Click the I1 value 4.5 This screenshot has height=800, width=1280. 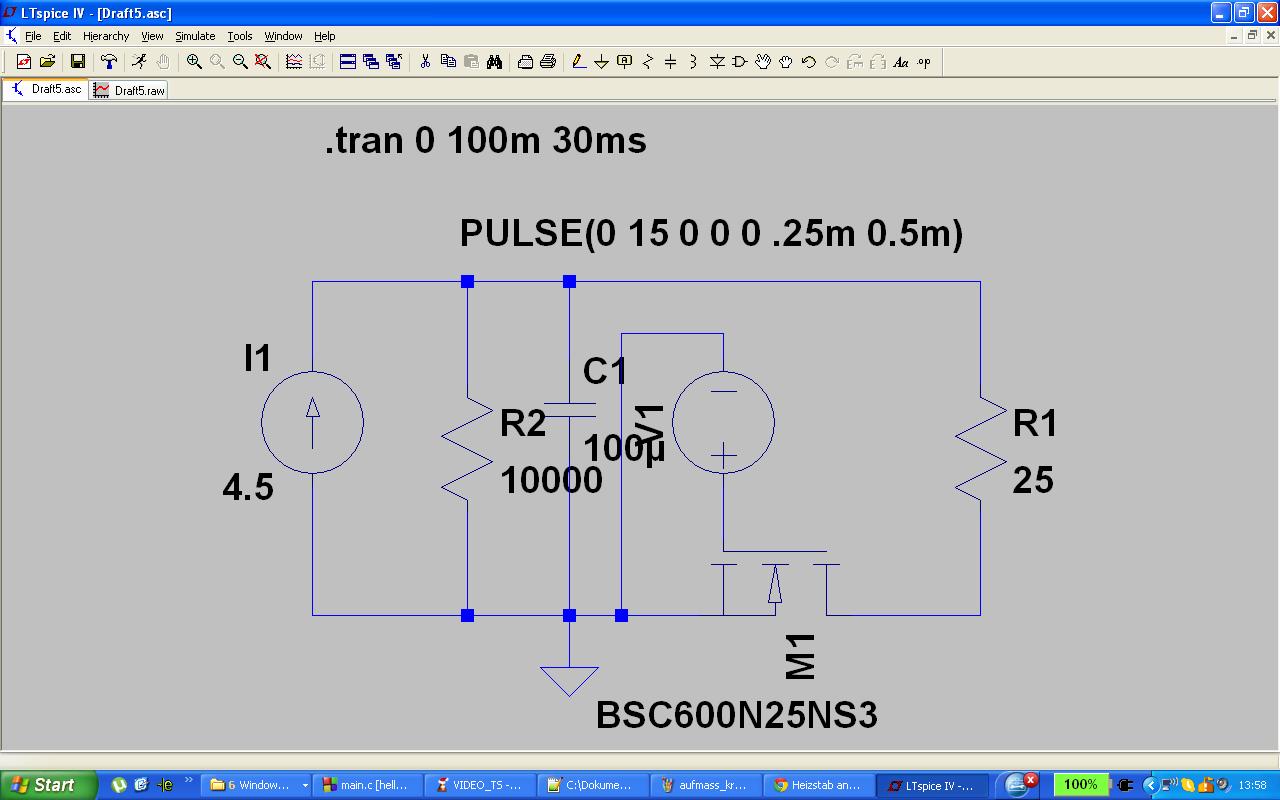(248, 488)
